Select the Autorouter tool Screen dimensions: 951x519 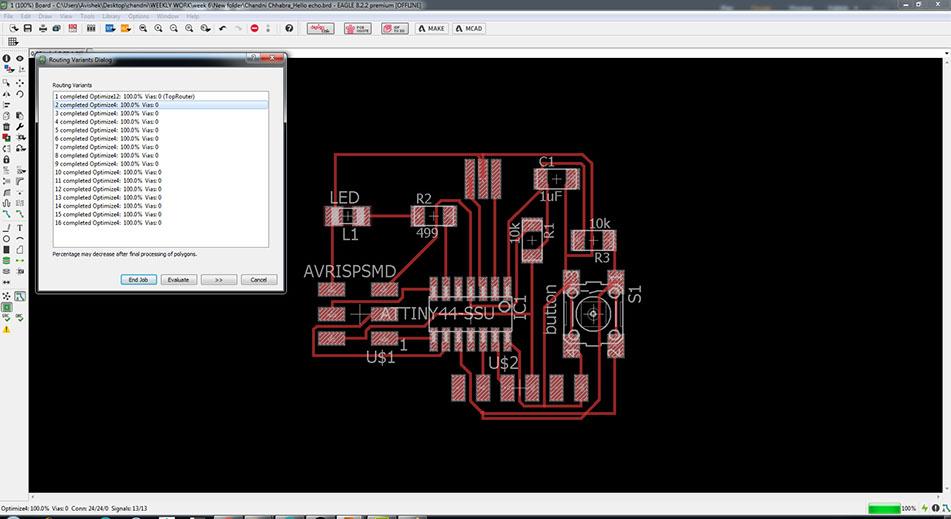pos(20,296)
